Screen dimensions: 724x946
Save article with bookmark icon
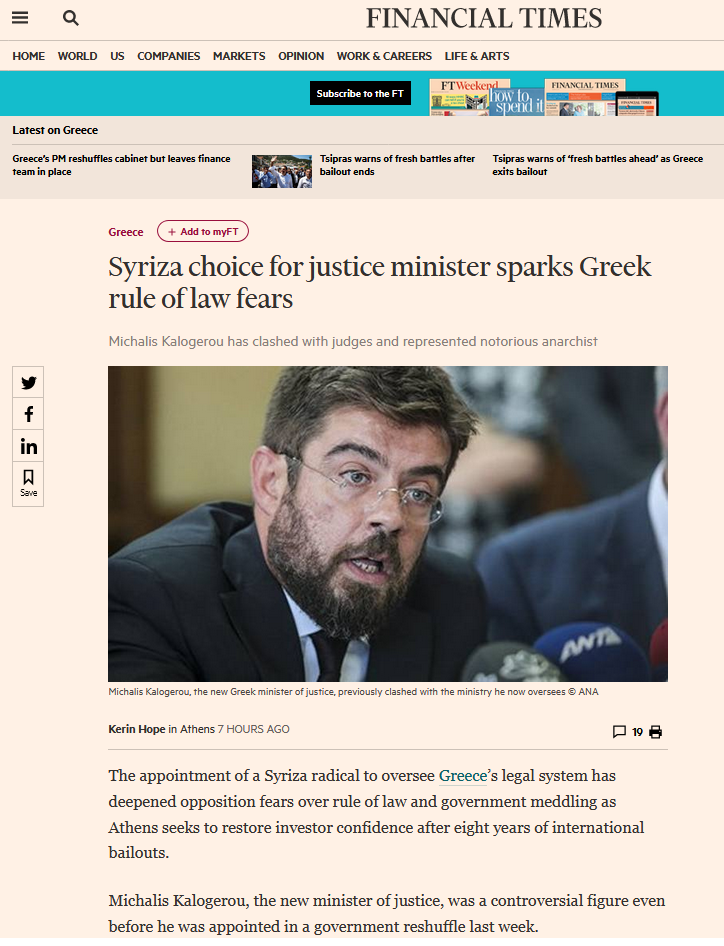click(x=28, y=484)
